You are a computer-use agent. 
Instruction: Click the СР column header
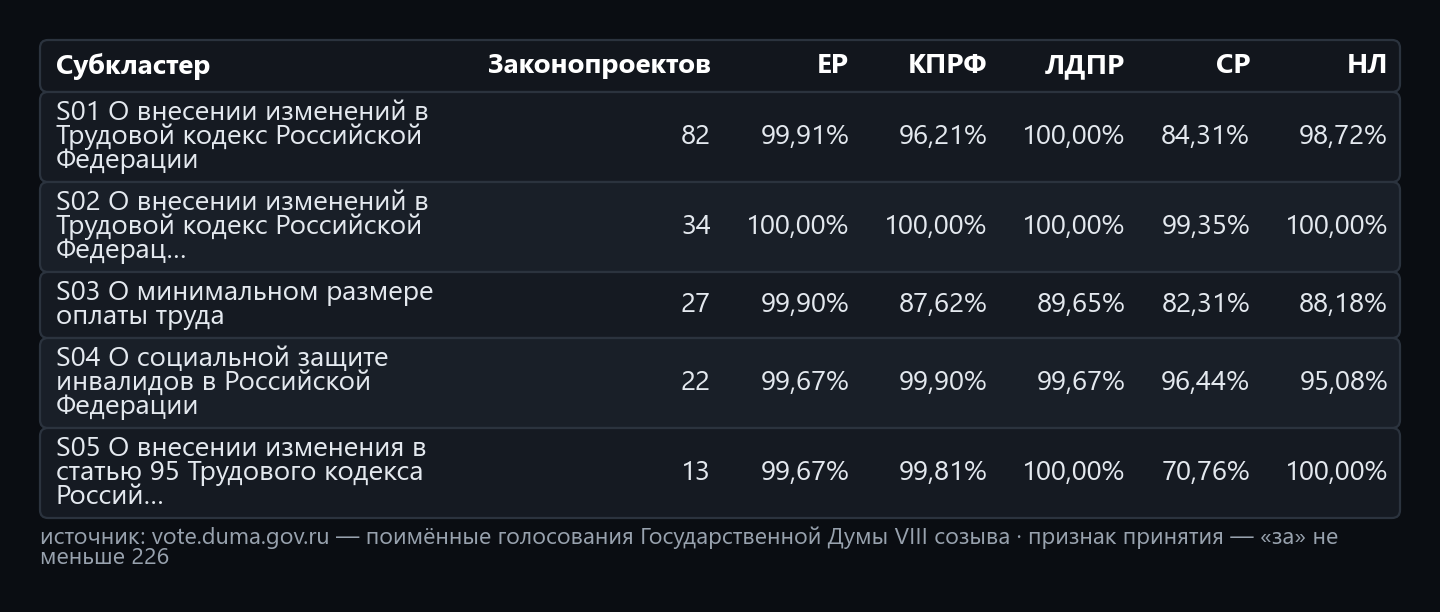click(1232, 65)
